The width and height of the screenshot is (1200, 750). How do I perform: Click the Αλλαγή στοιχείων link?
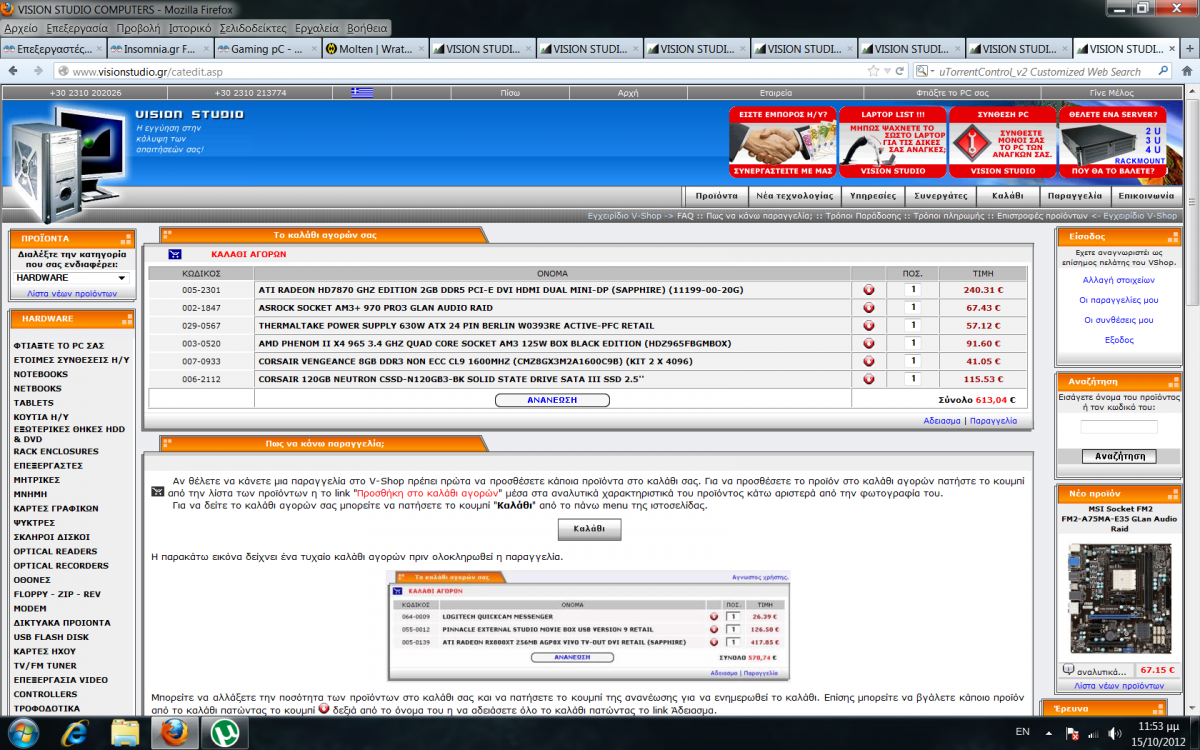tap(1119, 280)
